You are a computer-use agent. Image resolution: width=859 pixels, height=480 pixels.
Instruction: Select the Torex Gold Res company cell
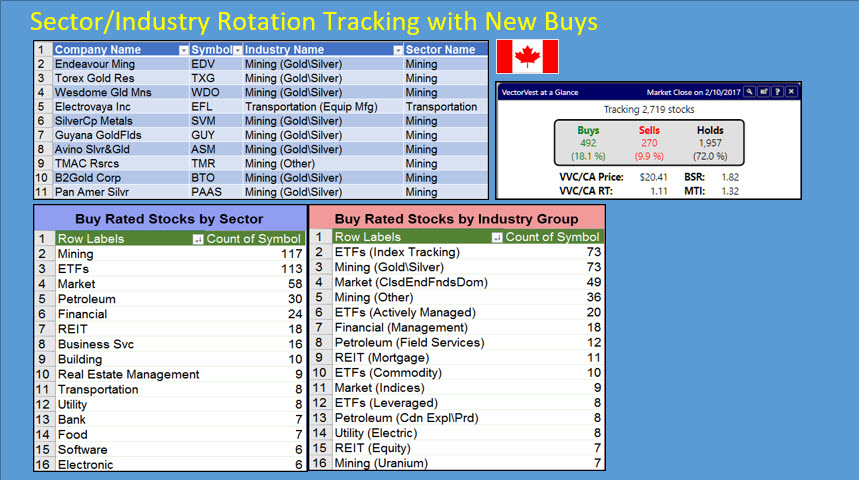pos(121,78)
